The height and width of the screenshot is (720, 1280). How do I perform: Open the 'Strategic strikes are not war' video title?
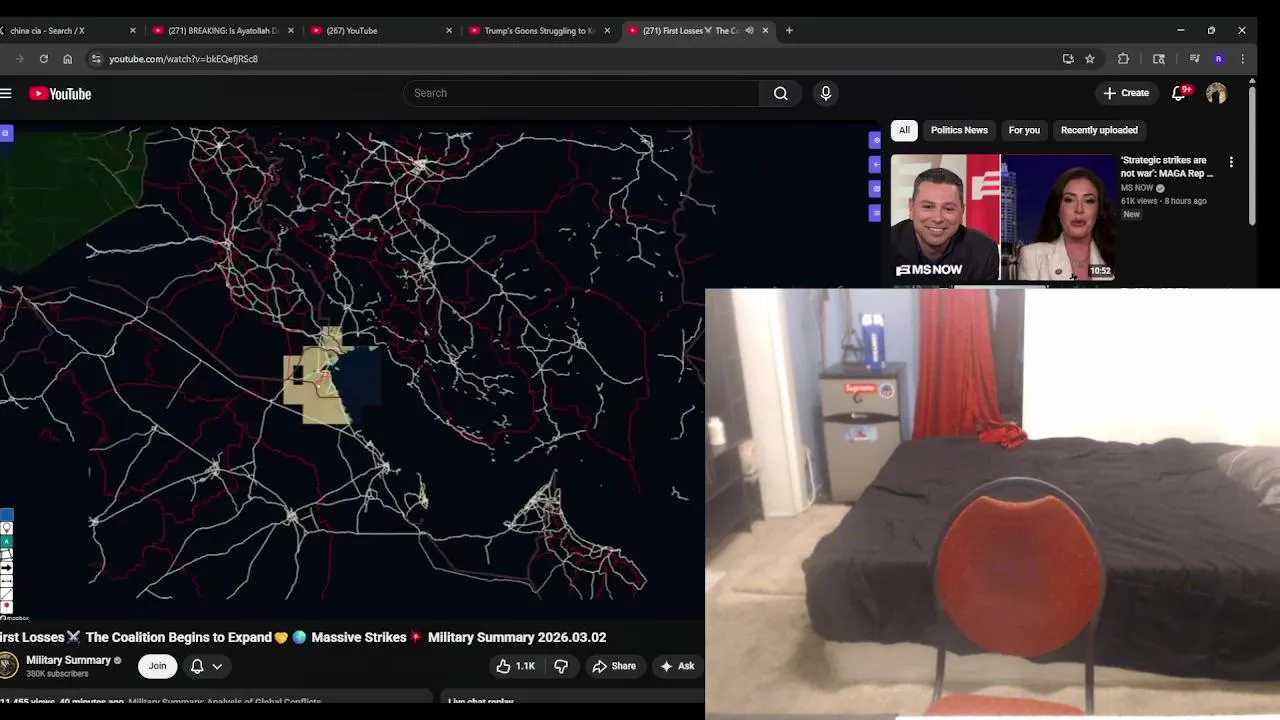1166,167
